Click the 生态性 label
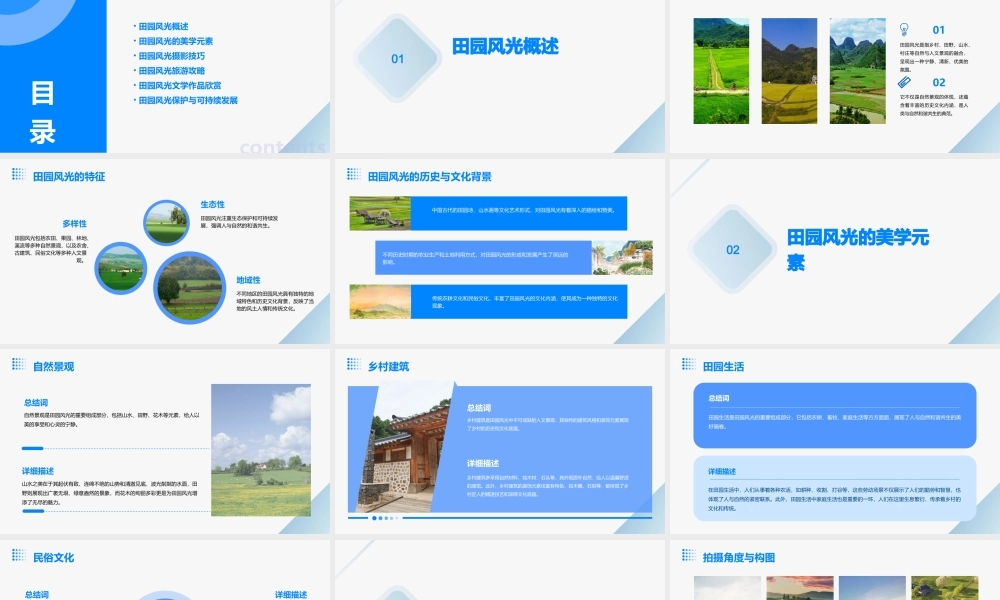 pyautogui.click(x=212, y=205)
